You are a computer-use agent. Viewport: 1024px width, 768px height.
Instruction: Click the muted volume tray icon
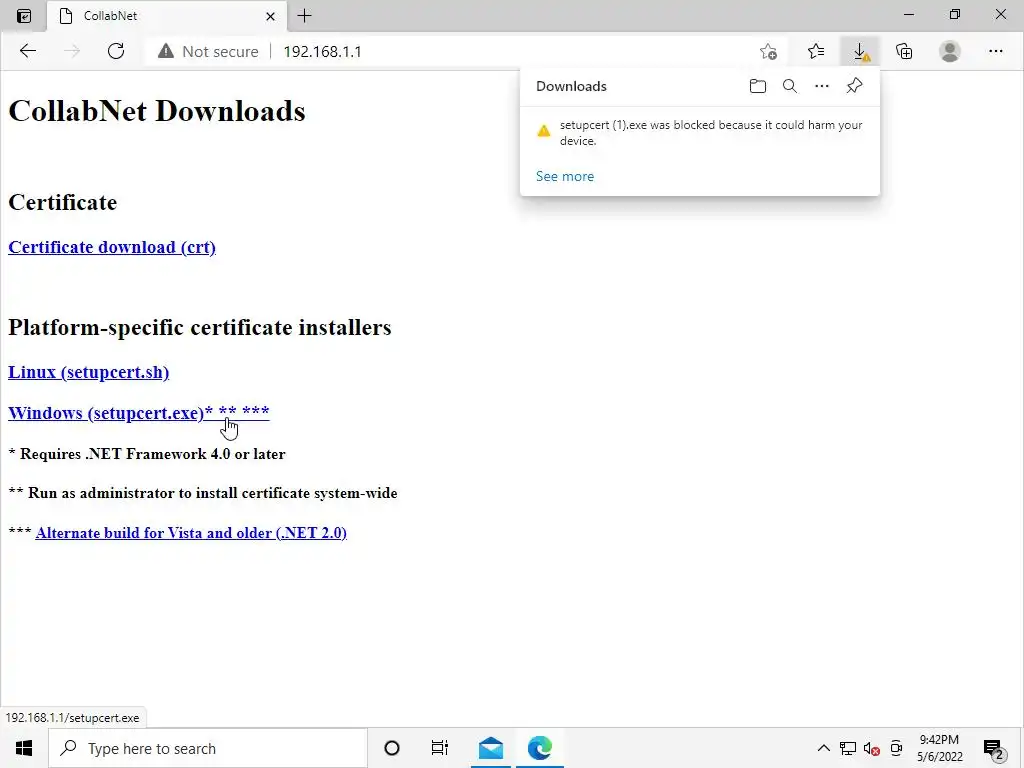point(871,748)
